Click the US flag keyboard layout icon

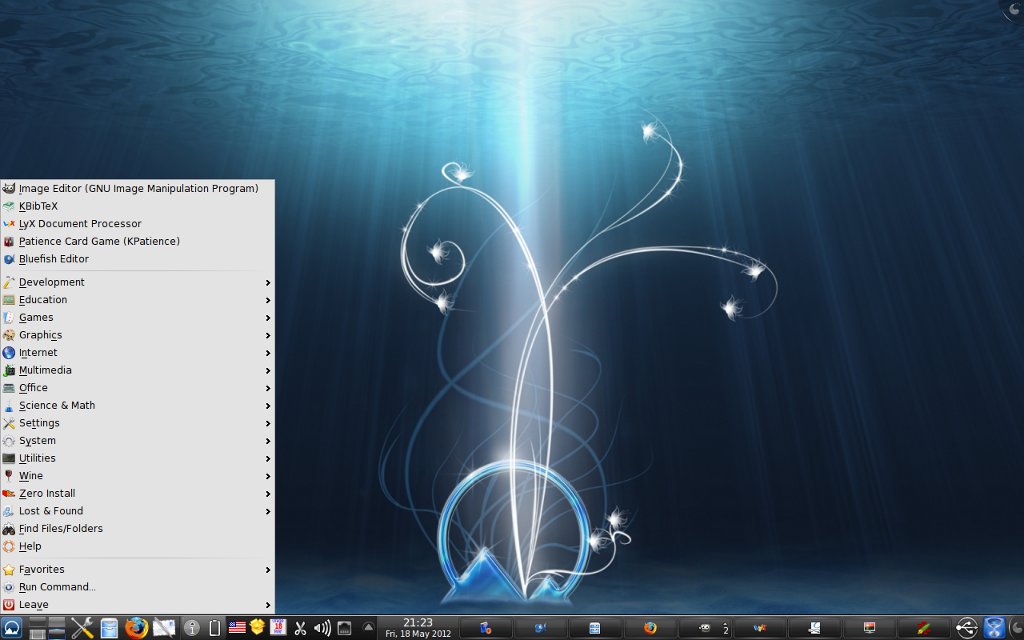(237, 628)
